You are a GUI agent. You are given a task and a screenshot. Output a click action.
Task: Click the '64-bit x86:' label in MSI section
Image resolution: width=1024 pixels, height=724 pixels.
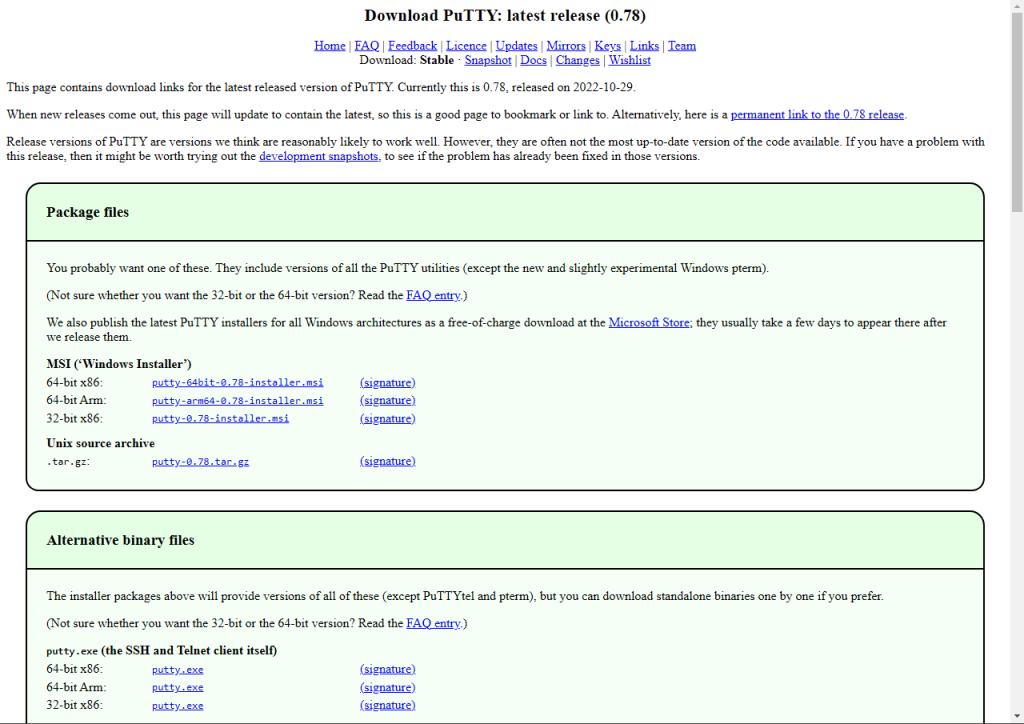click(74, 383)
